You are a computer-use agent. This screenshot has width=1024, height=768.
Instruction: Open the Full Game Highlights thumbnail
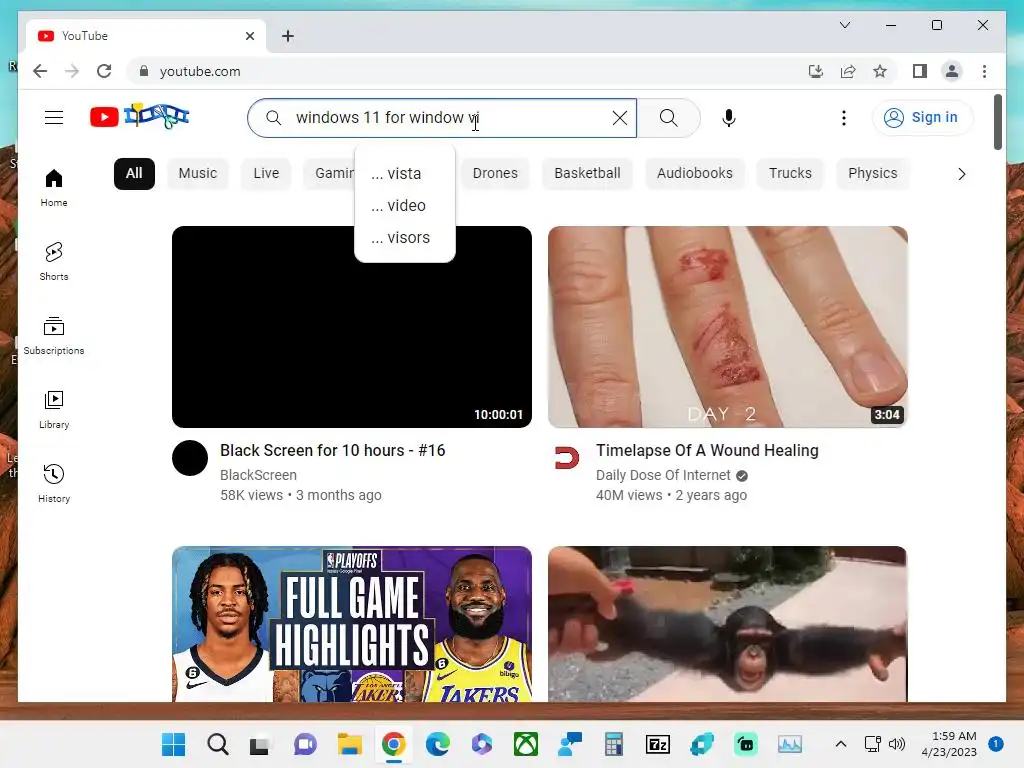352,624
